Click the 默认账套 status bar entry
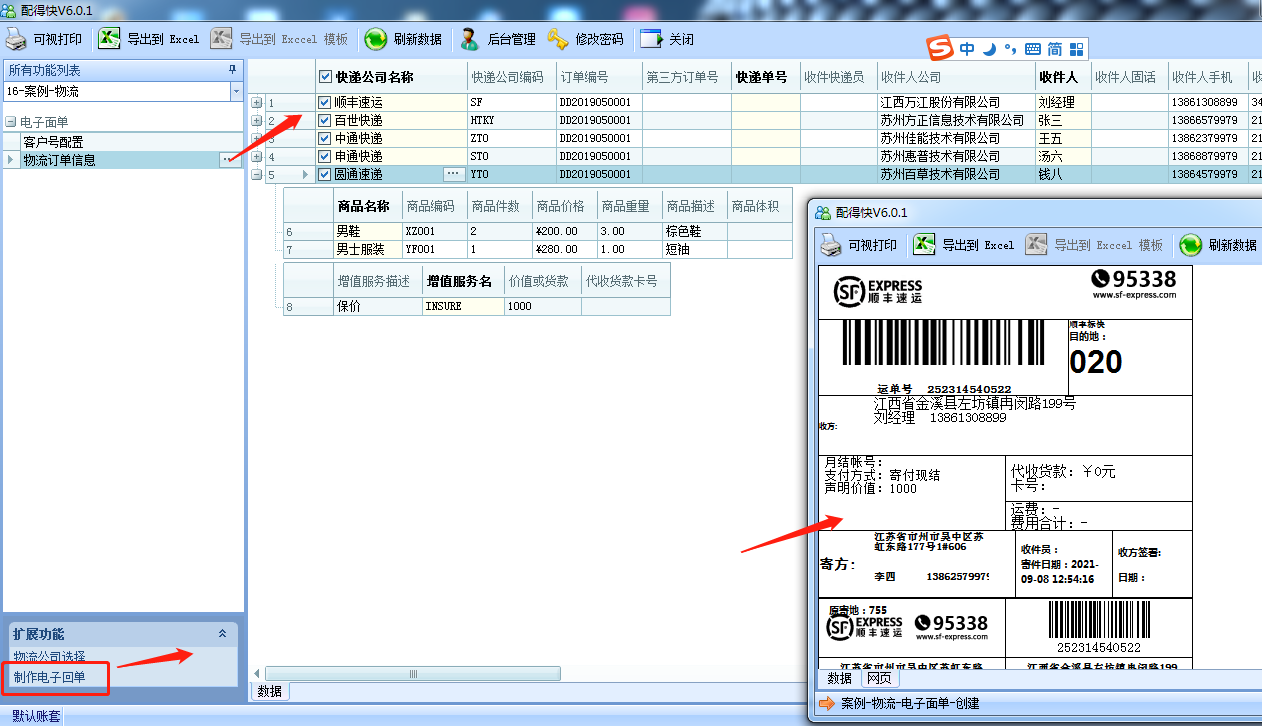The image size is (1262, 726). (x=36, y=716)
